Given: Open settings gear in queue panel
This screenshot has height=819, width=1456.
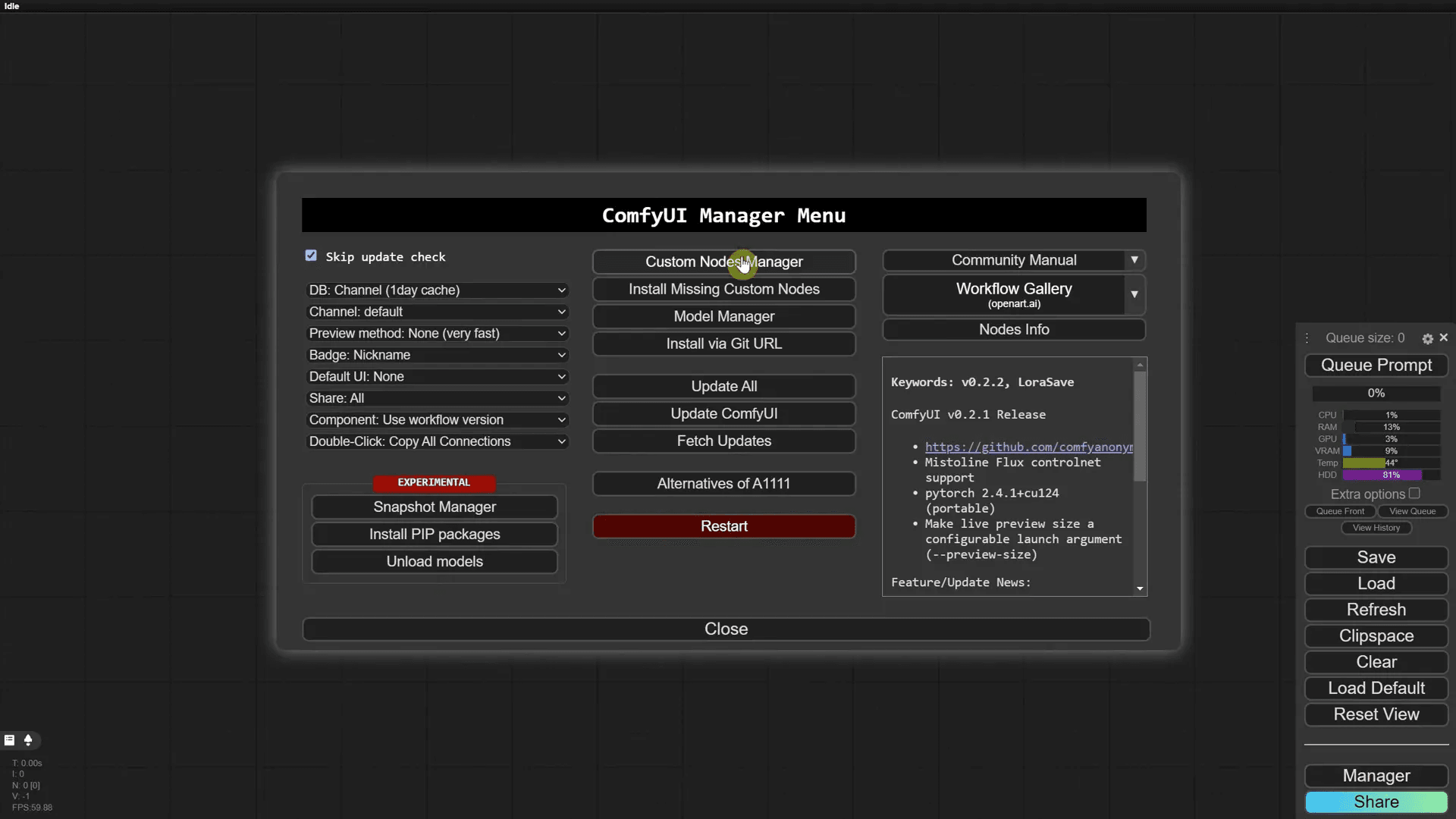Looking at the screenshot, I should pos(1427,338).
